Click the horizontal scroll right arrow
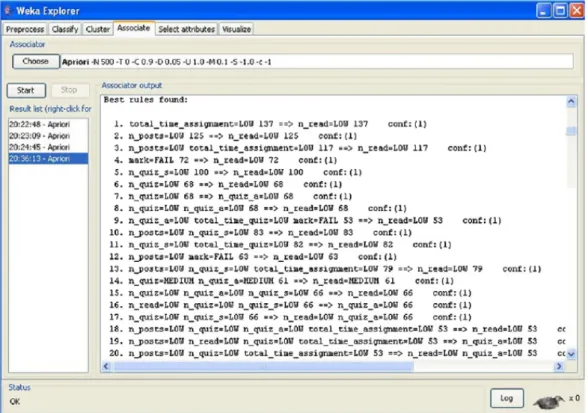The width and height of the screenshot is (588, 413). coord(559,366)
